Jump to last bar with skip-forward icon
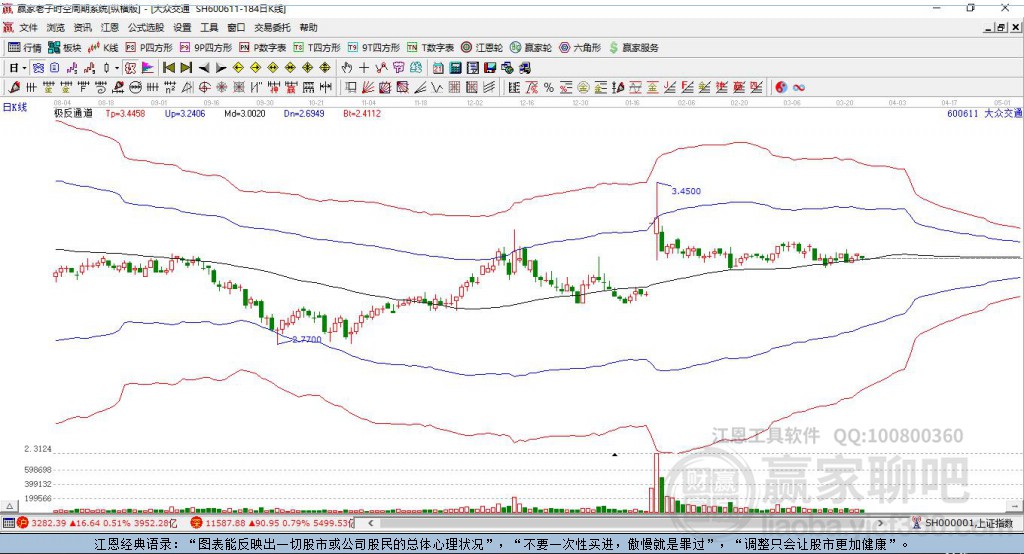The height and width of the screenshot is (554, 1024). pyautogui.click(x=186, y=68)
